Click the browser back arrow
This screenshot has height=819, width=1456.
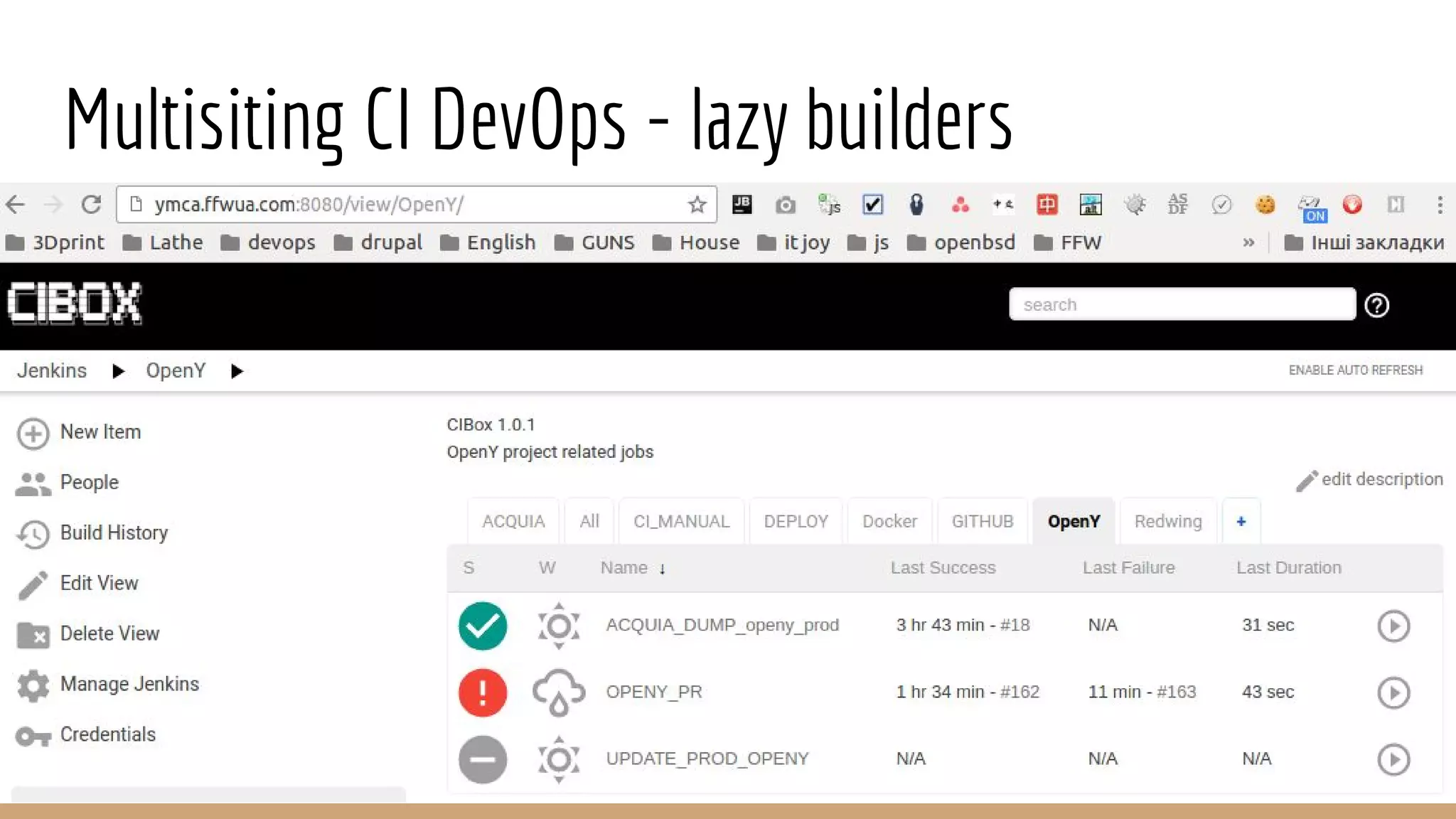click(16, 205)
